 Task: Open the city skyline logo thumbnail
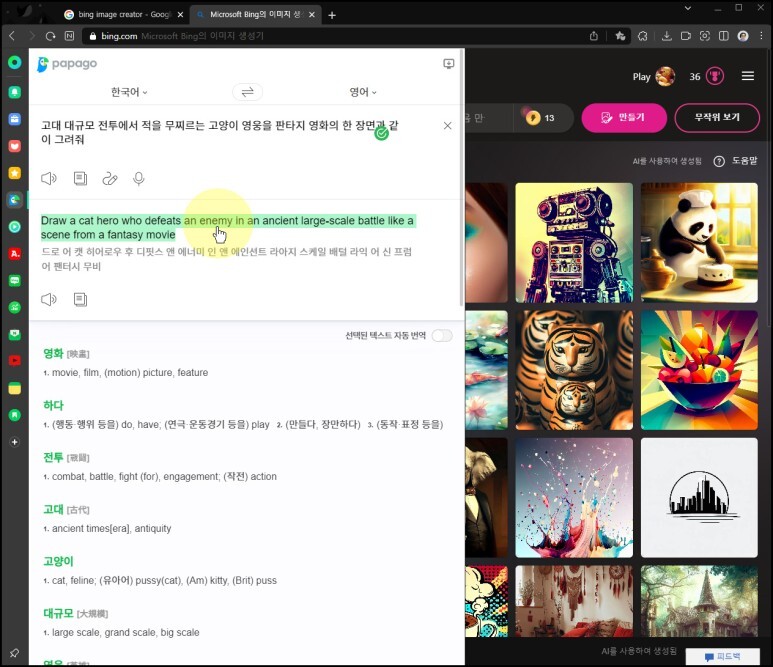[699, 497]
